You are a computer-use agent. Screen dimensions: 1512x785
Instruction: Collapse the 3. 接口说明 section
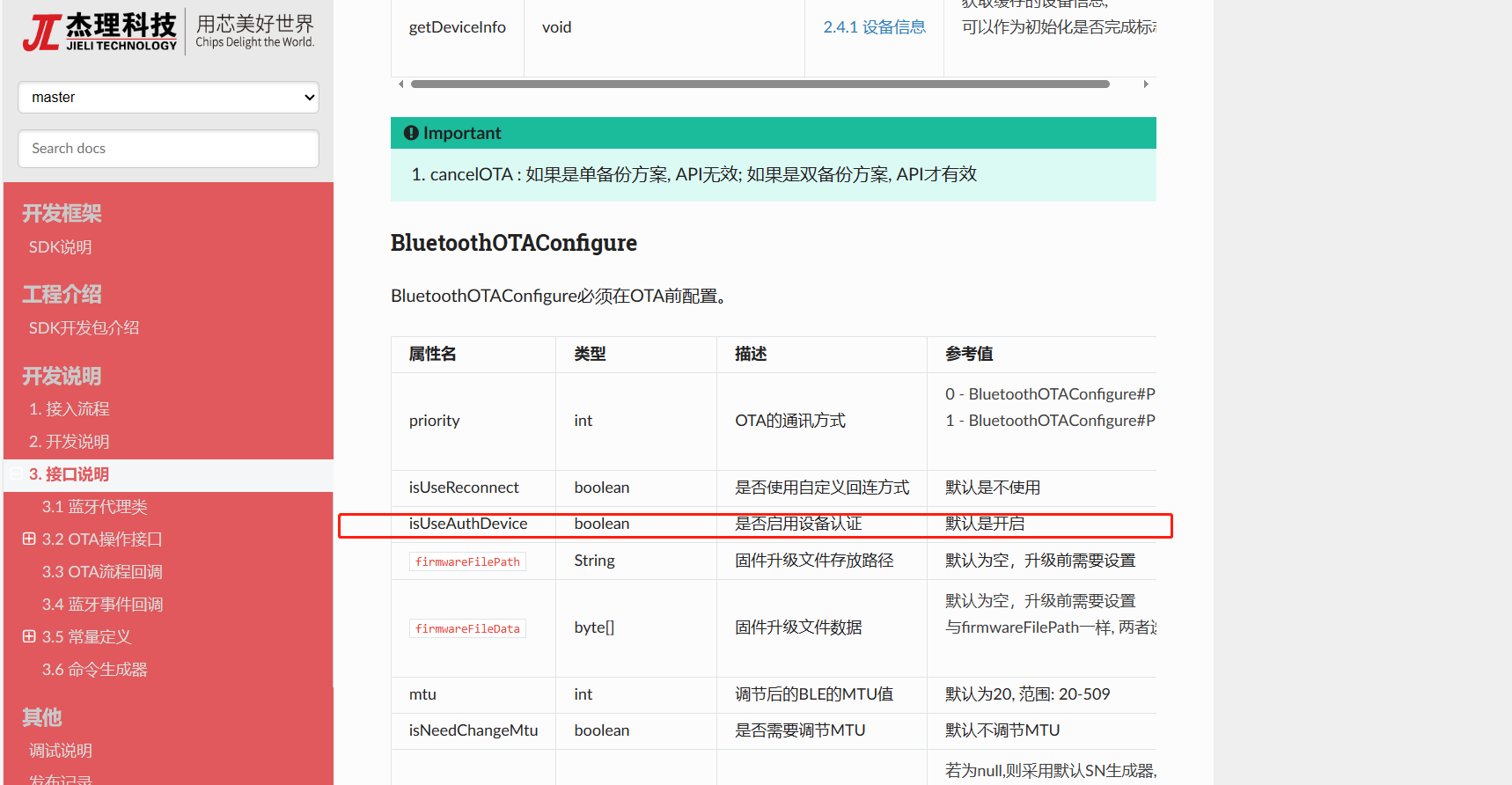tap(16, 474)
